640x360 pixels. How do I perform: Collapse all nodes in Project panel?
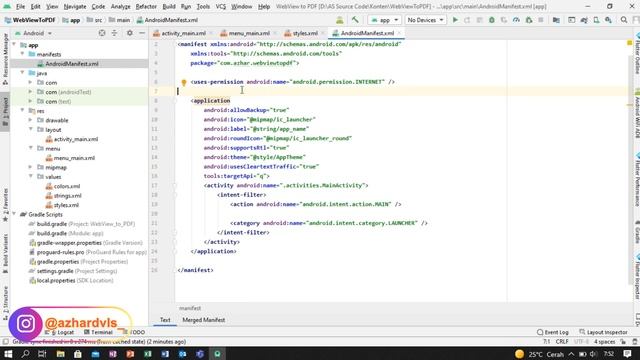coord(115,33)
